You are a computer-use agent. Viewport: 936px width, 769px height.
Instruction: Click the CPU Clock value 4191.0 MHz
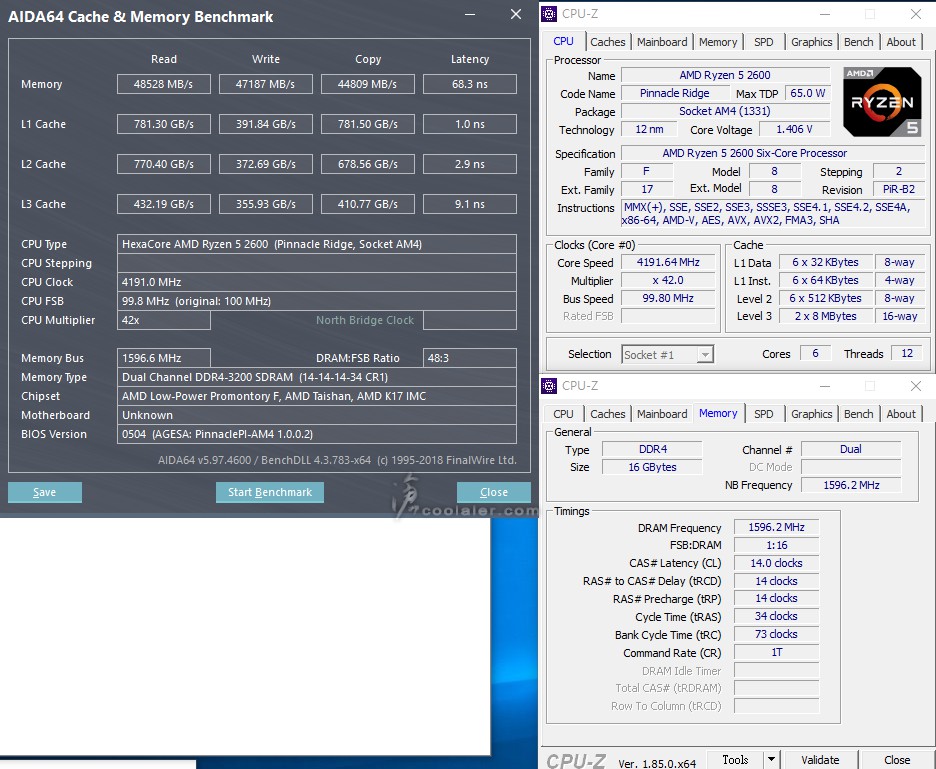(317, 282)
